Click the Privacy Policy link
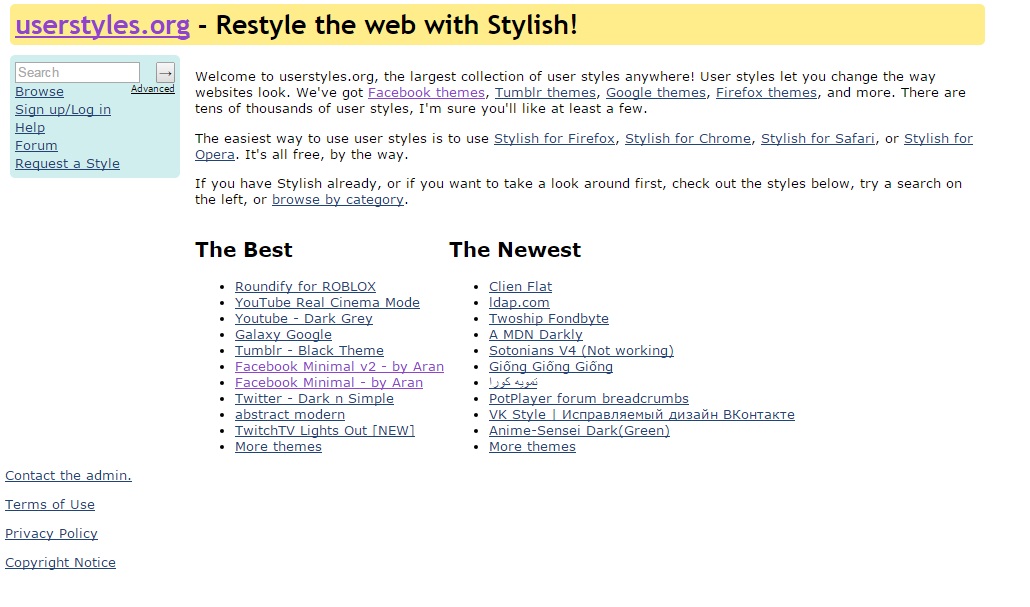The width and height of the screenshot is (1030, 607). tap(51, 533)
